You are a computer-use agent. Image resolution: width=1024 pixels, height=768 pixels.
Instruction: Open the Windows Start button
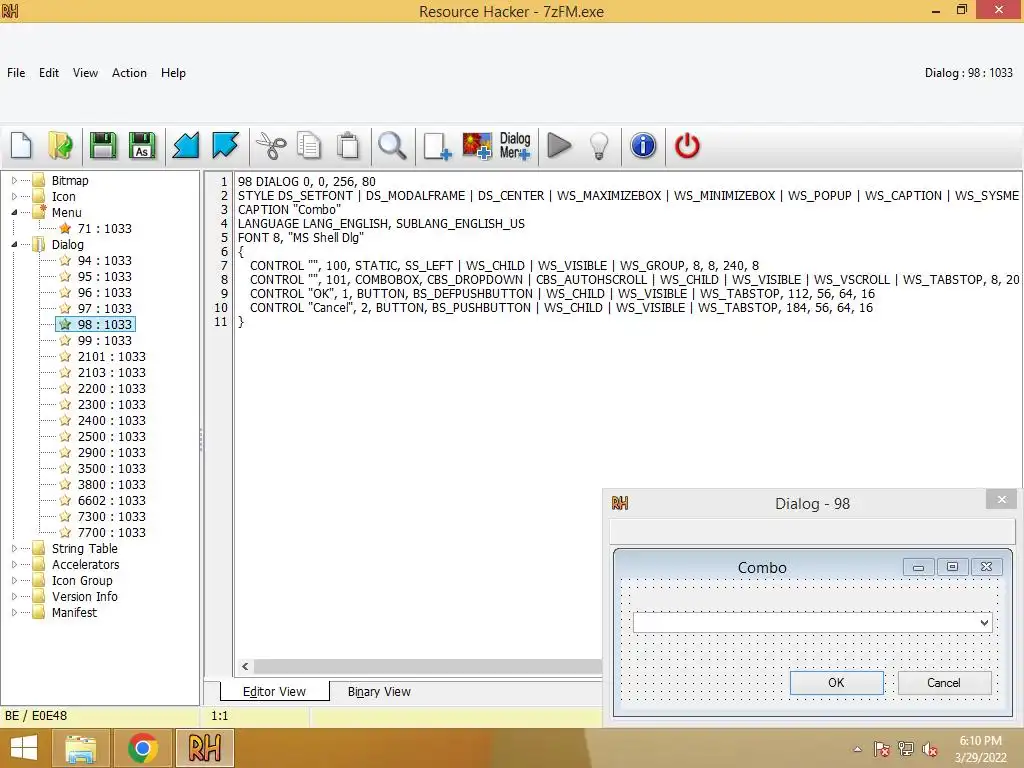pyautogui.click(x=24, y=748)
